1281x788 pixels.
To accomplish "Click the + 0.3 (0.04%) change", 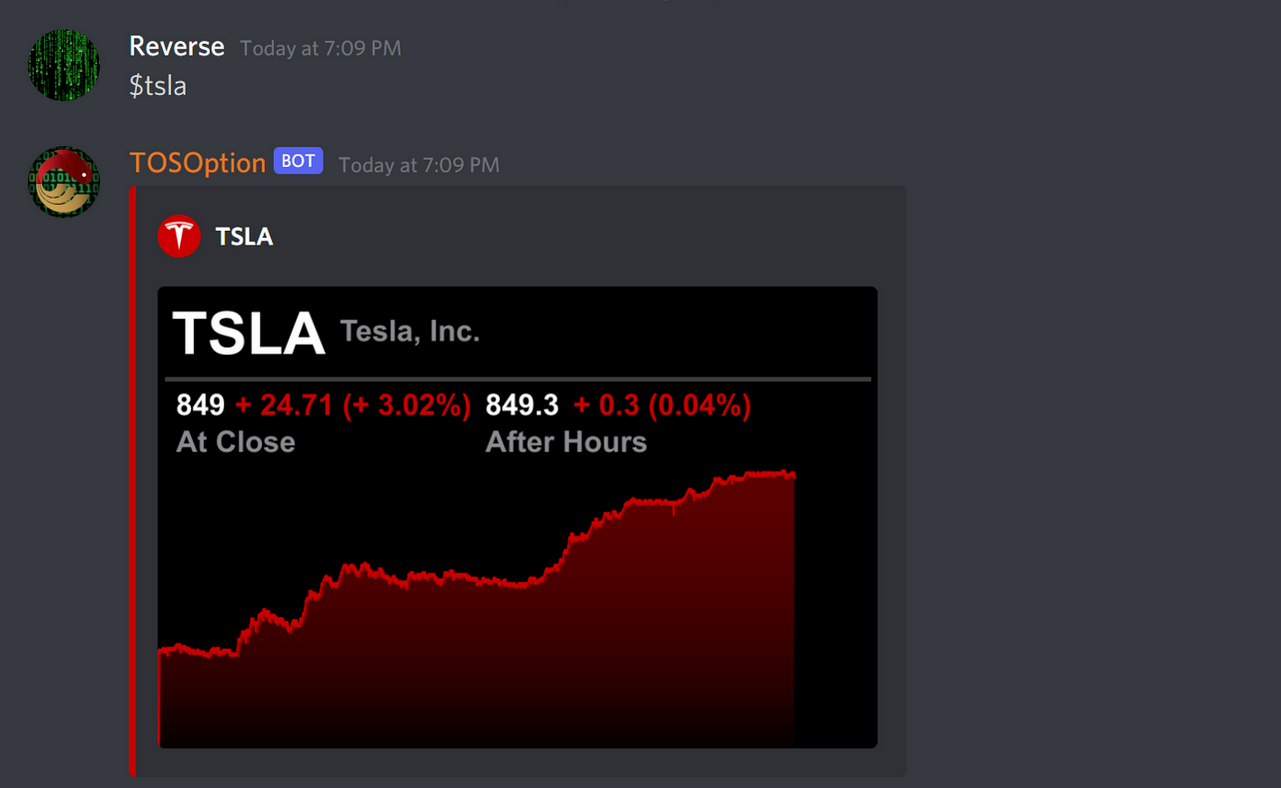I will pyautogui.click(x=662, y=405).
